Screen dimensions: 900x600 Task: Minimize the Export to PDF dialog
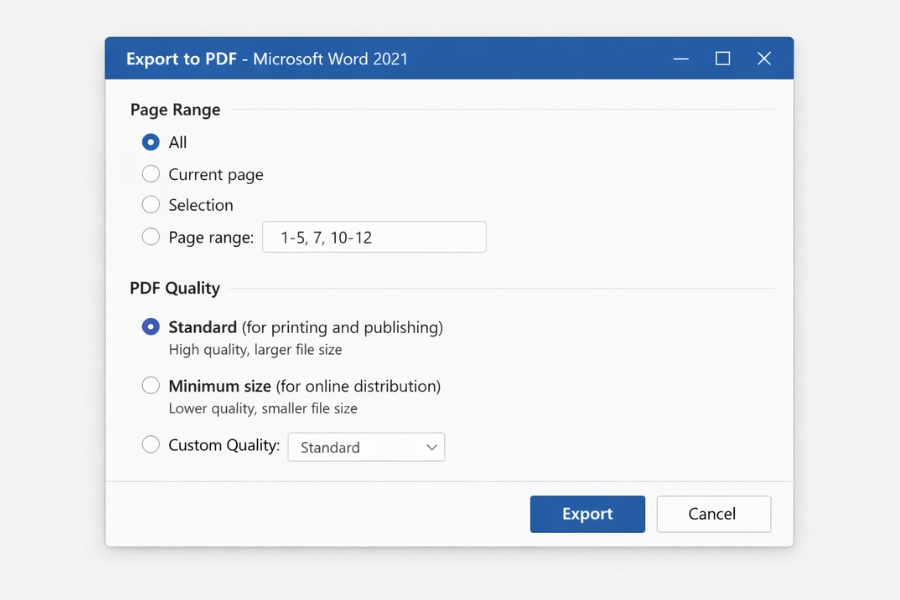tap(681, 59)
